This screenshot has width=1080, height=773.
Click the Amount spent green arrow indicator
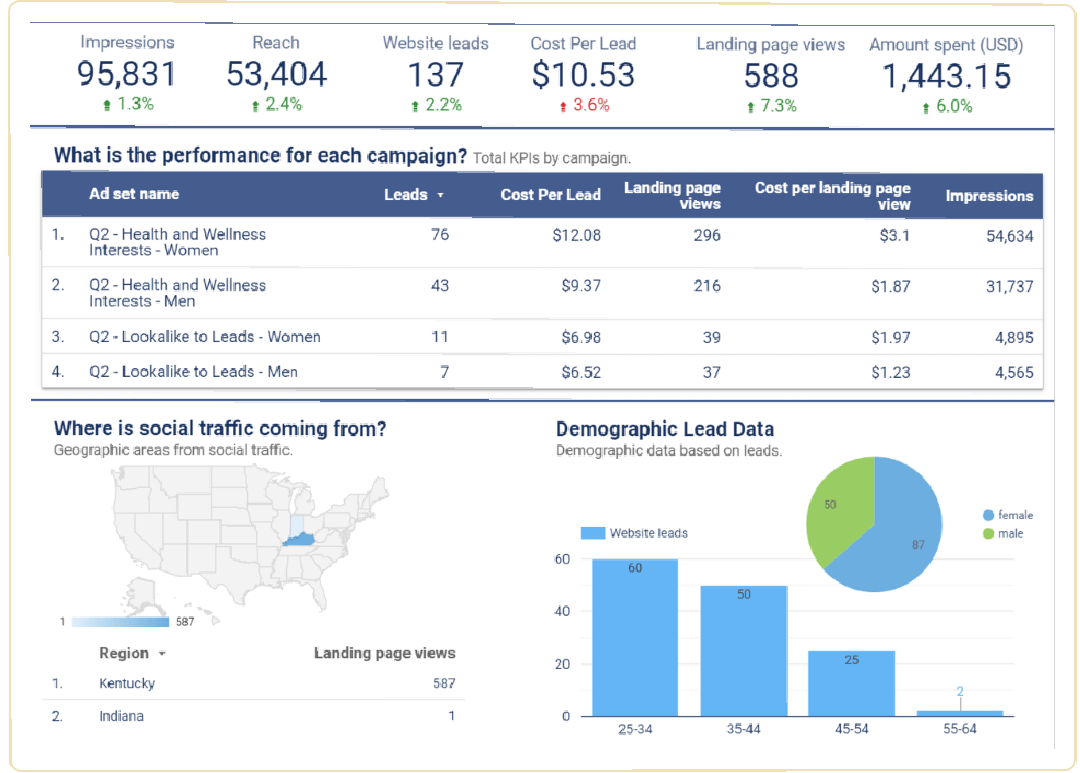[925, 107]
